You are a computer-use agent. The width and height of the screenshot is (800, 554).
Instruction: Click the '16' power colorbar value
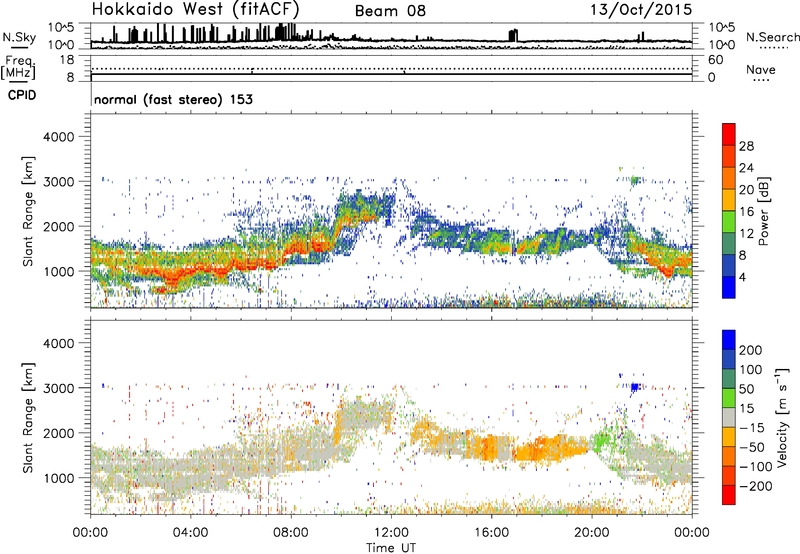point(746,212)
